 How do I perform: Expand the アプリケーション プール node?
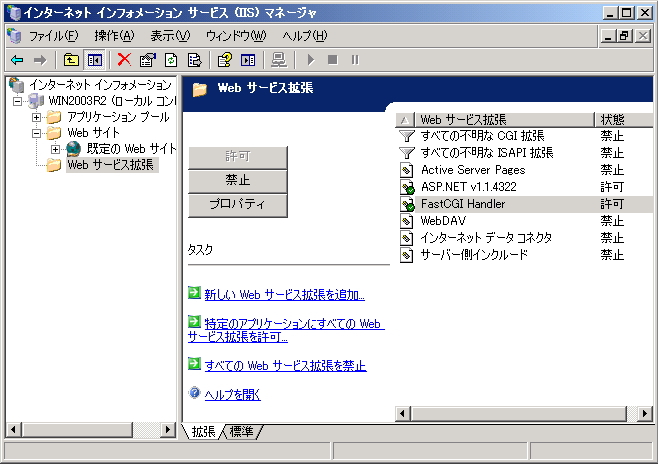(x=37, y=117)
